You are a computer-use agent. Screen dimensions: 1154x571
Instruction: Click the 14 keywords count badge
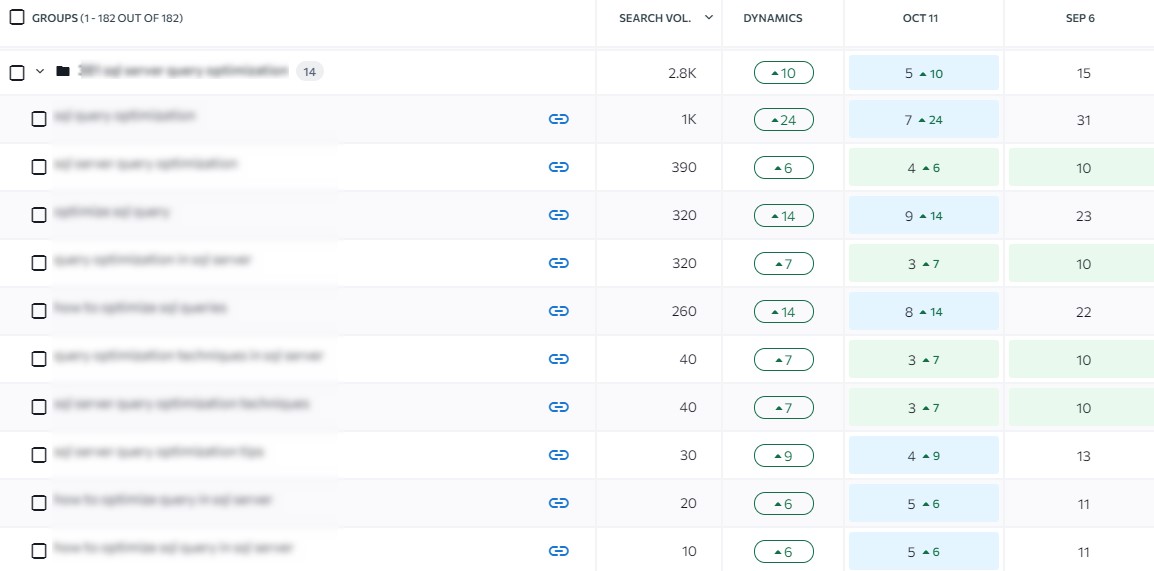(x=310, y=71)
